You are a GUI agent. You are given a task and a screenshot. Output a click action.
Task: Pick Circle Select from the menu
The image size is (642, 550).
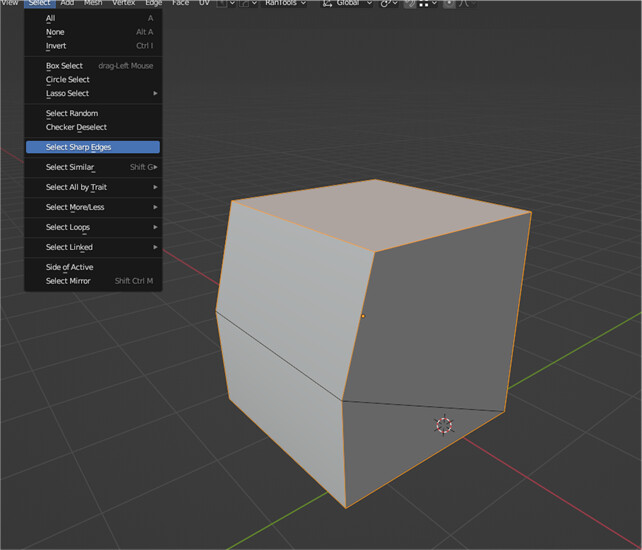click(93, 79)
